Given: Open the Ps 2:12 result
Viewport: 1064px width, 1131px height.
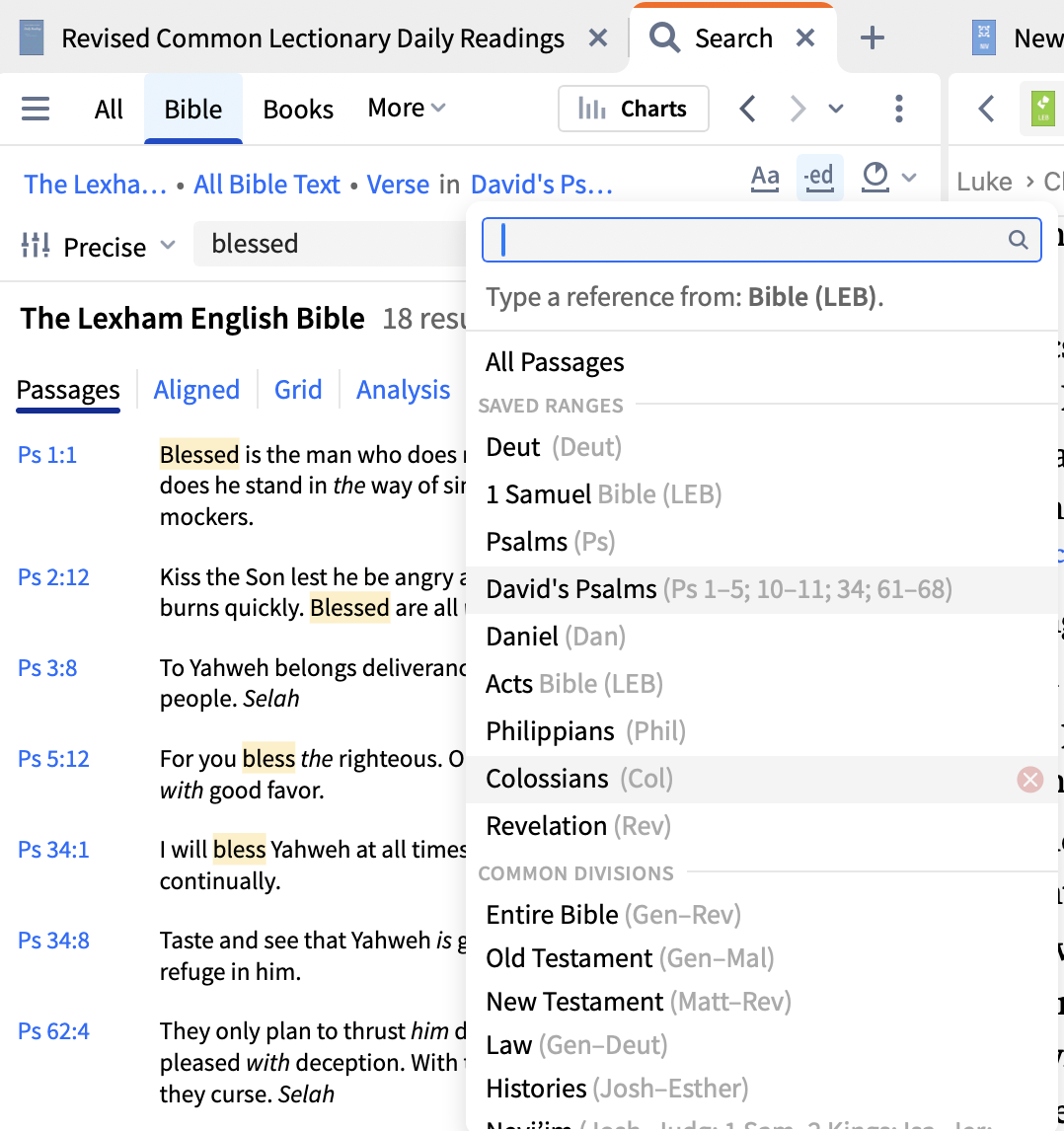Looking at the screenshot, I should point(53,577).
